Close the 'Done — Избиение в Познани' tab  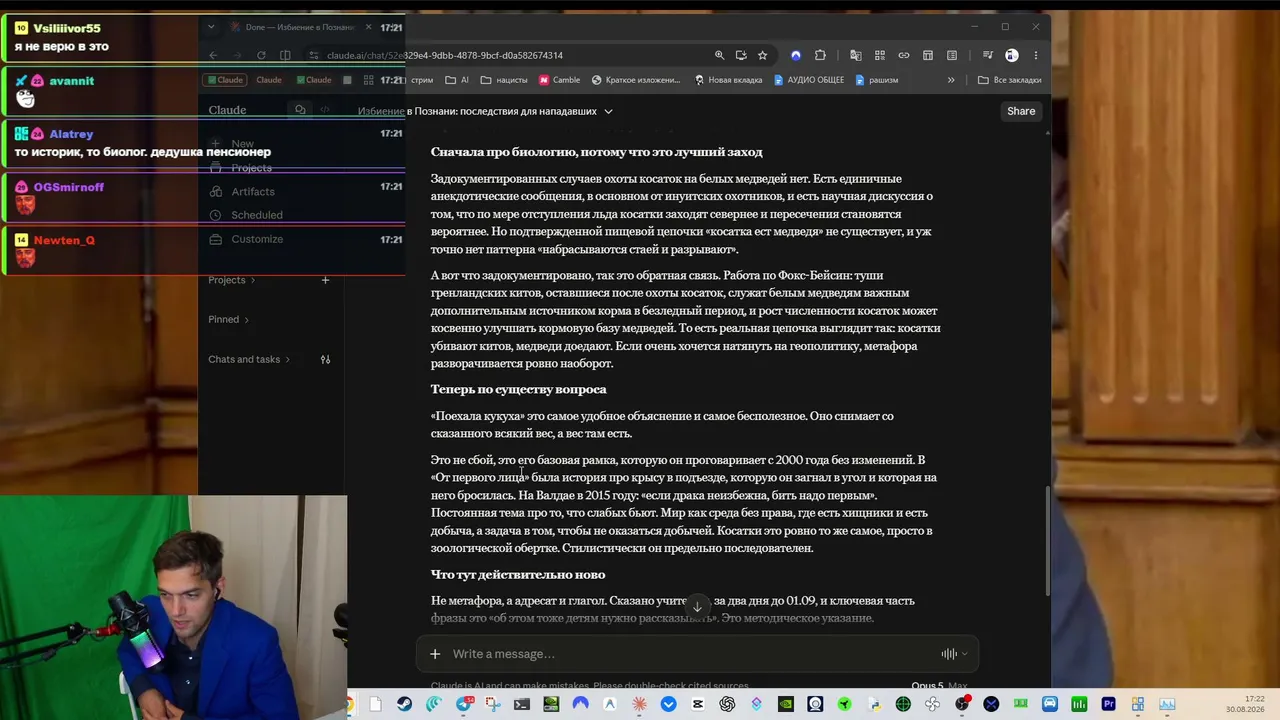point(368,27)
